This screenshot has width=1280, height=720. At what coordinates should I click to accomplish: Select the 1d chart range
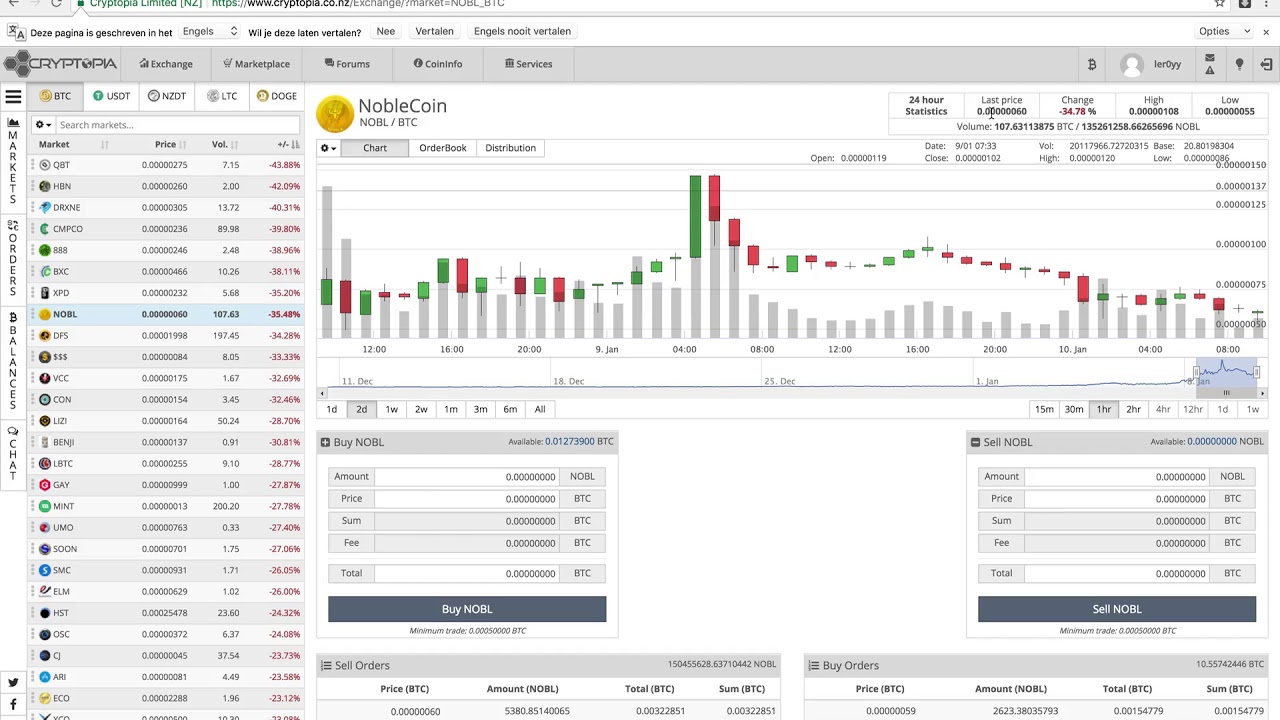coord(332,409)
